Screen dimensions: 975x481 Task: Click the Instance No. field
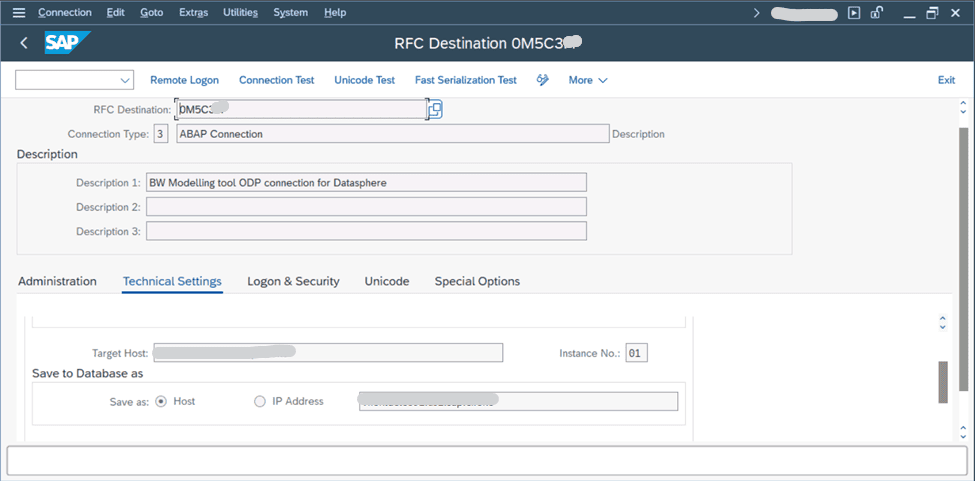point(636,353)
